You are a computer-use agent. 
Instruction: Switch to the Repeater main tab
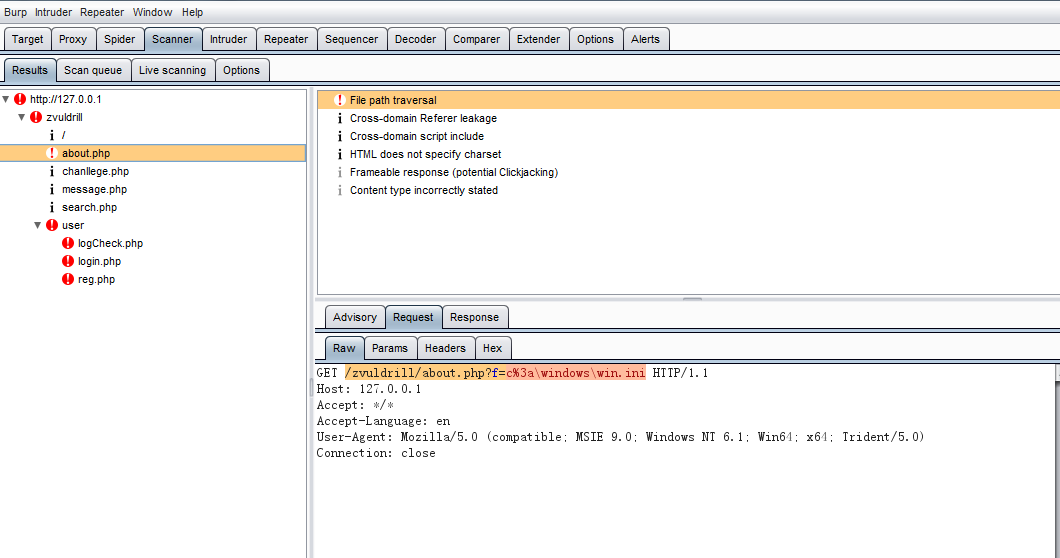pos(286,39)
